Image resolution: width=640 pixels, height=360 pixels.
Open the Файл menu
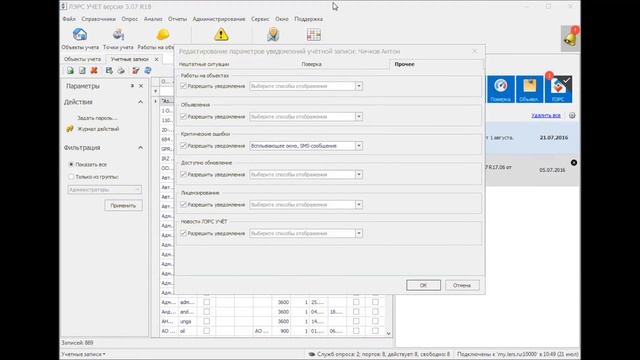pyautogui.click(x=69, y=19)
